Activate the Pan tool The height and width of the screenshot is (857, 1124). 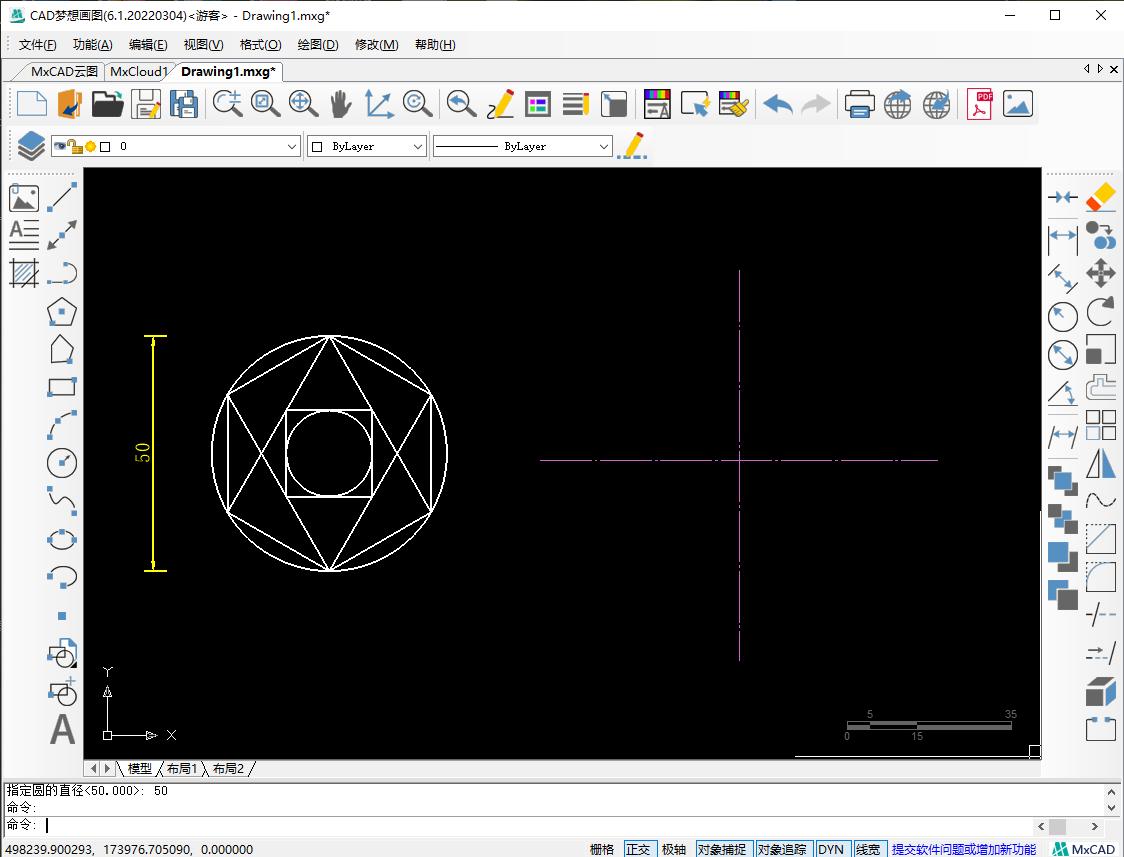(x=340, y=103)
